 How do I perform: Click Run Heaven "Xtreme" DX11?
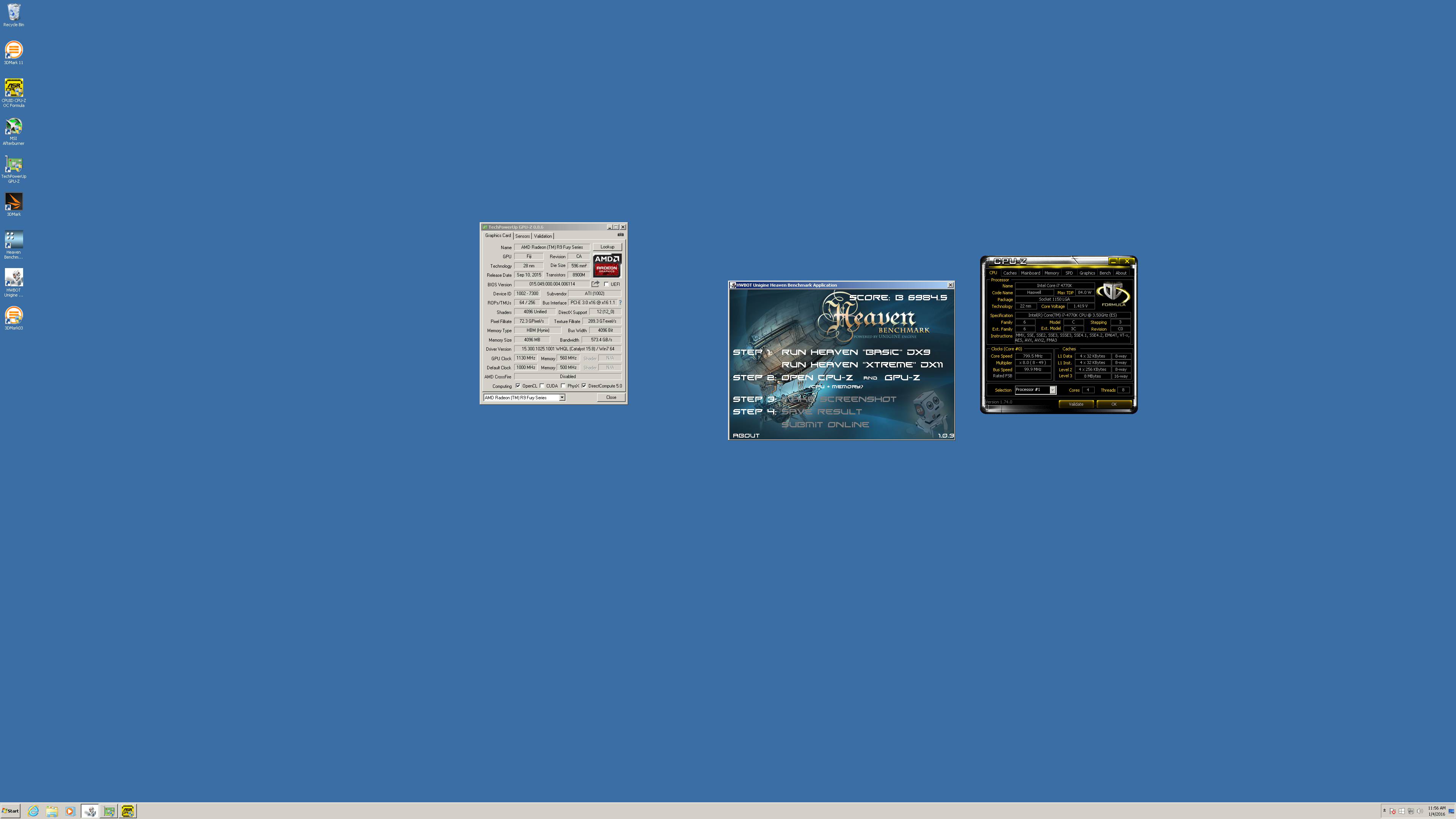point(862,365)
